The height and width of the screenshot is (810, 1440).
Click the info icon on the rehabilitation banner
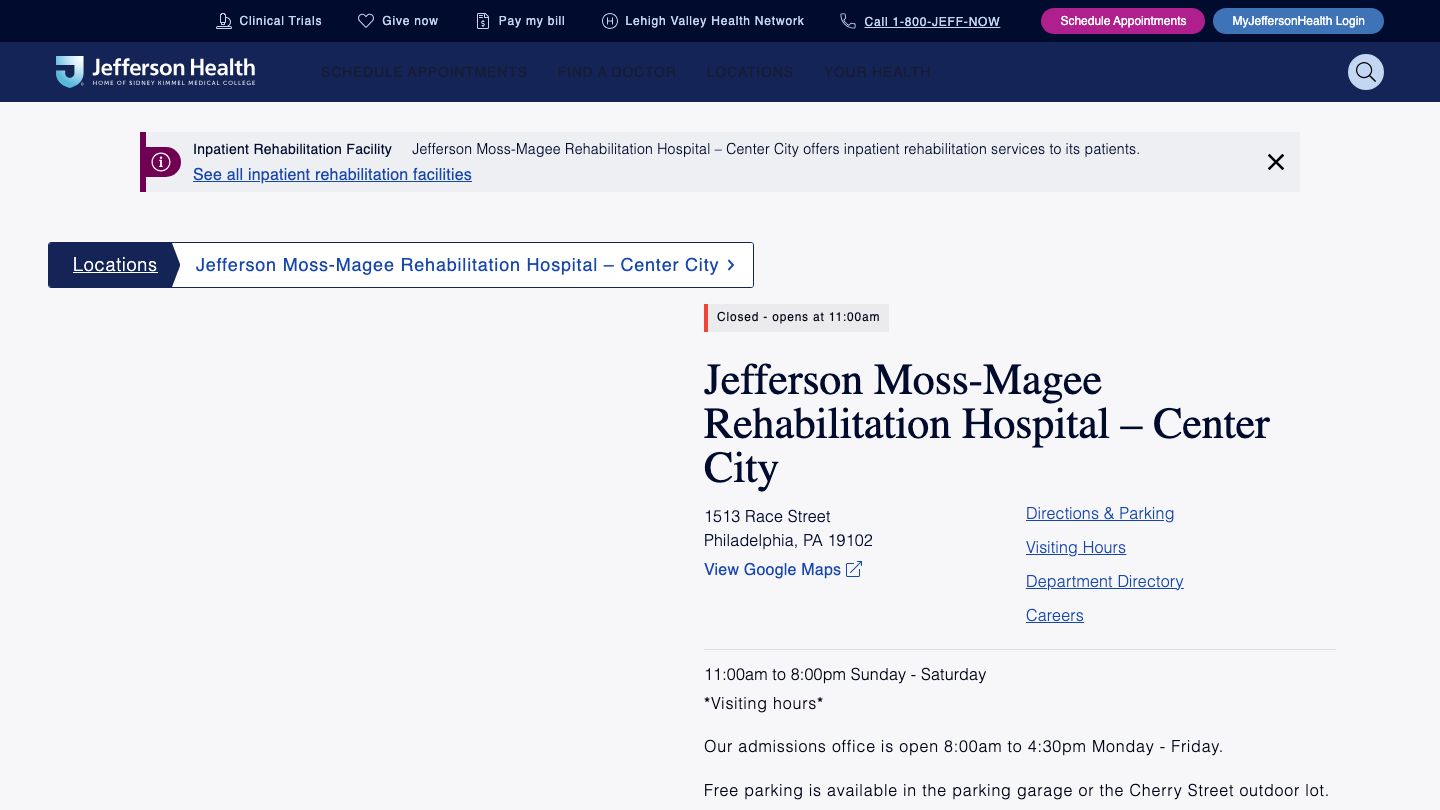click(x=162, y=161)
